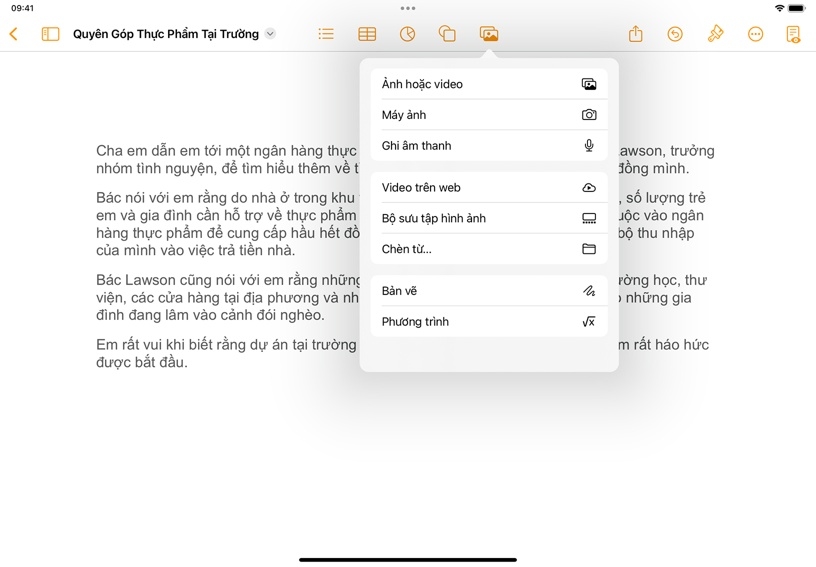Insert a table from toolbar
The height and width of the screenshot is (567, 816).
point(367,34)
